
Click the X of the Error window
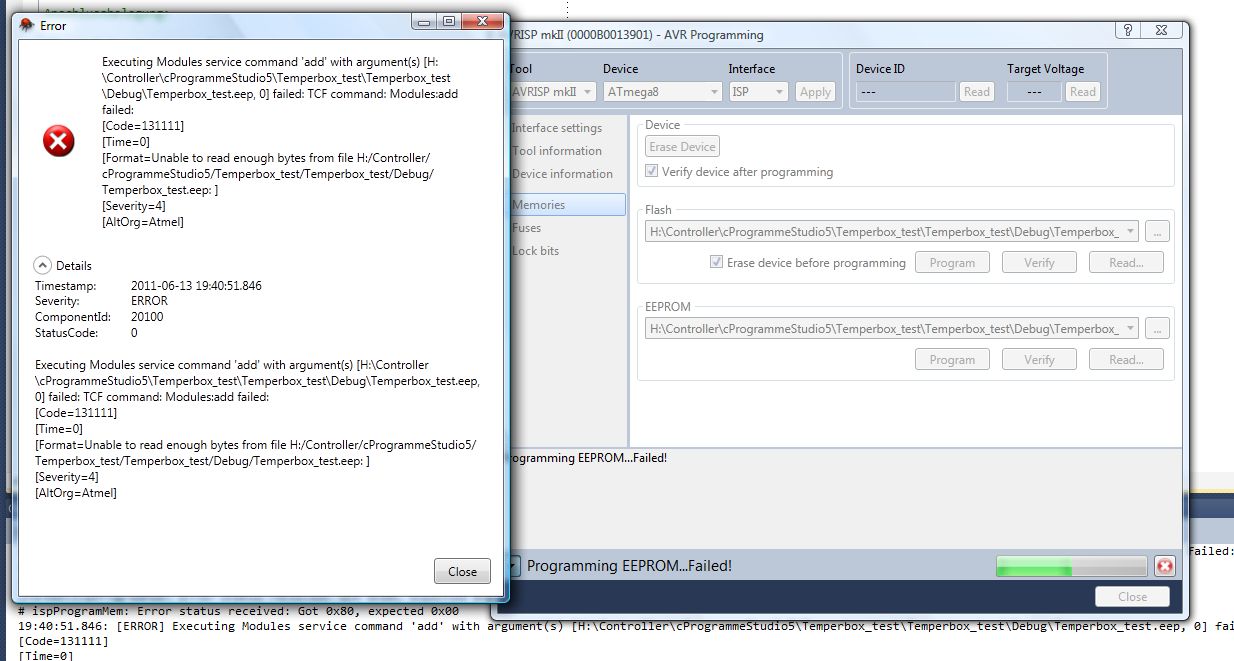coord(482,21)
